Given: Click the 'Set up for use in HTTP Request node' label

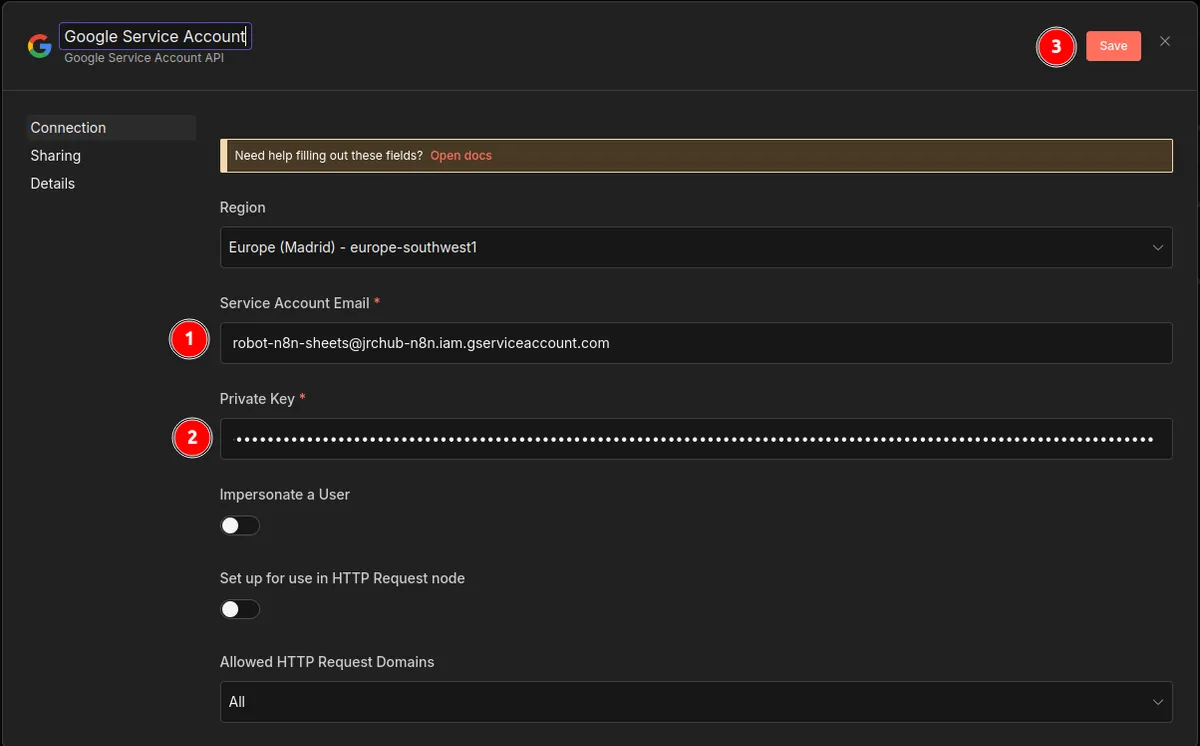Looking at the screenshot, I should (x=342, y=578).
